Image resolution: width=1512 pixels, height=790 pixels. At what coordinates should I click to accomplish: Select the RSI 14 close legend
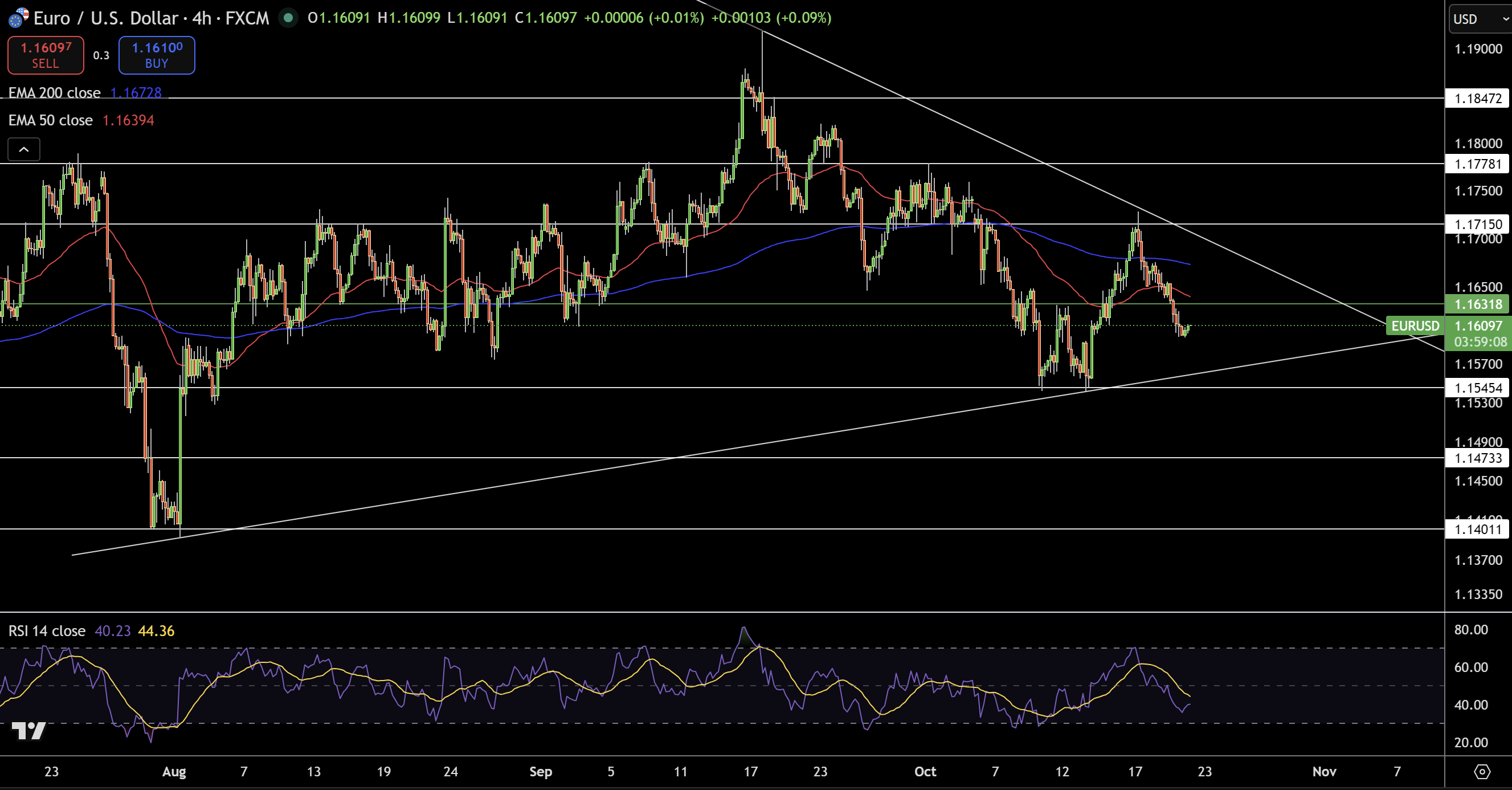click(47, 631)
